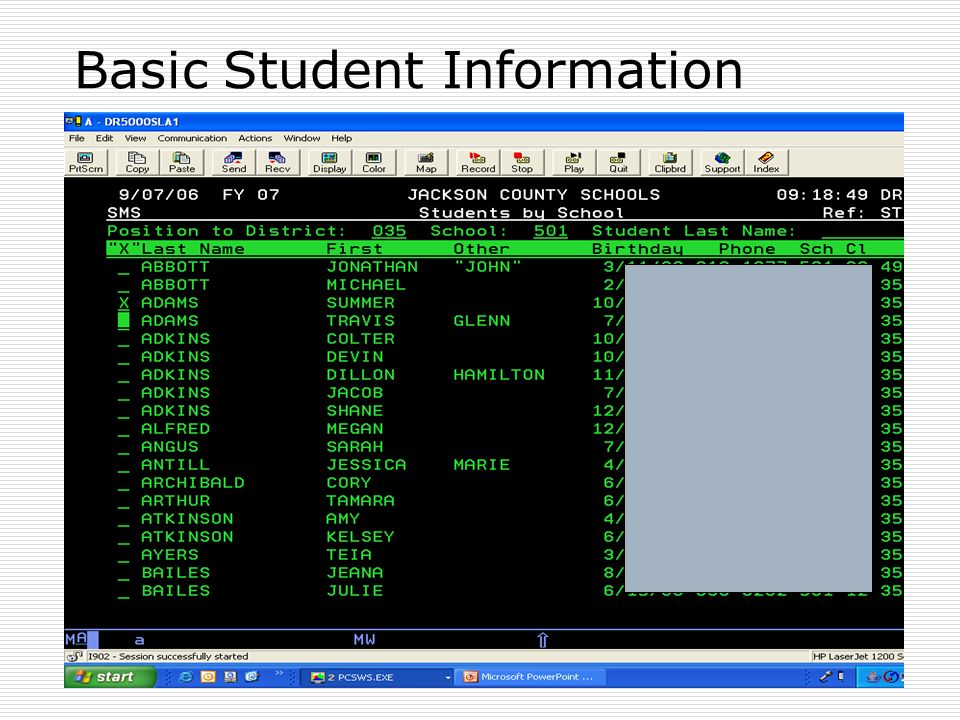Open the Window menu

(301, 138)
